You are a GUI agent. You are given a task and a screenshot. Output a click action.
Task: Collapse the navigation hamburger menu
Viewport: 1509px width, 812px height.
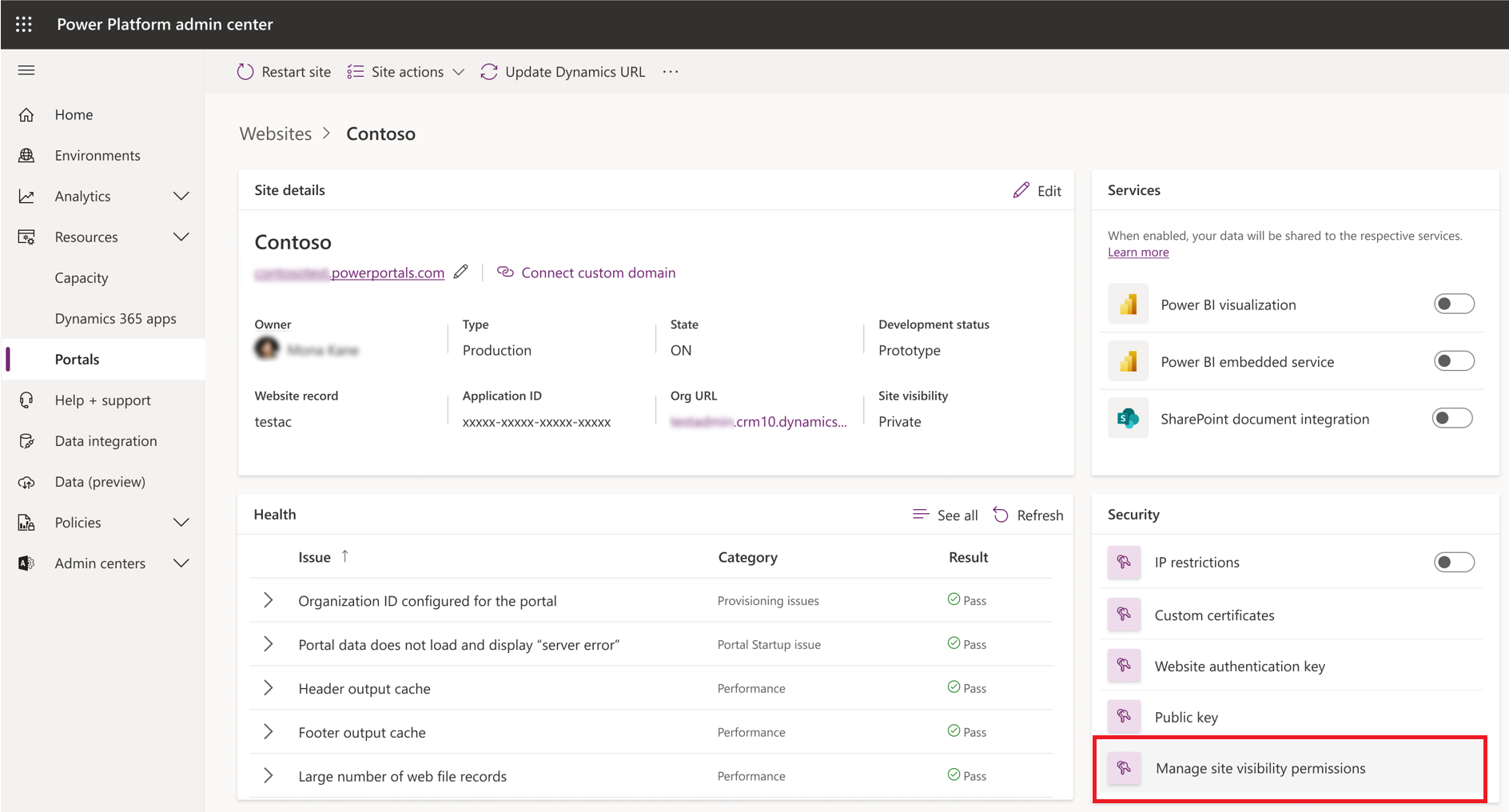26,70
